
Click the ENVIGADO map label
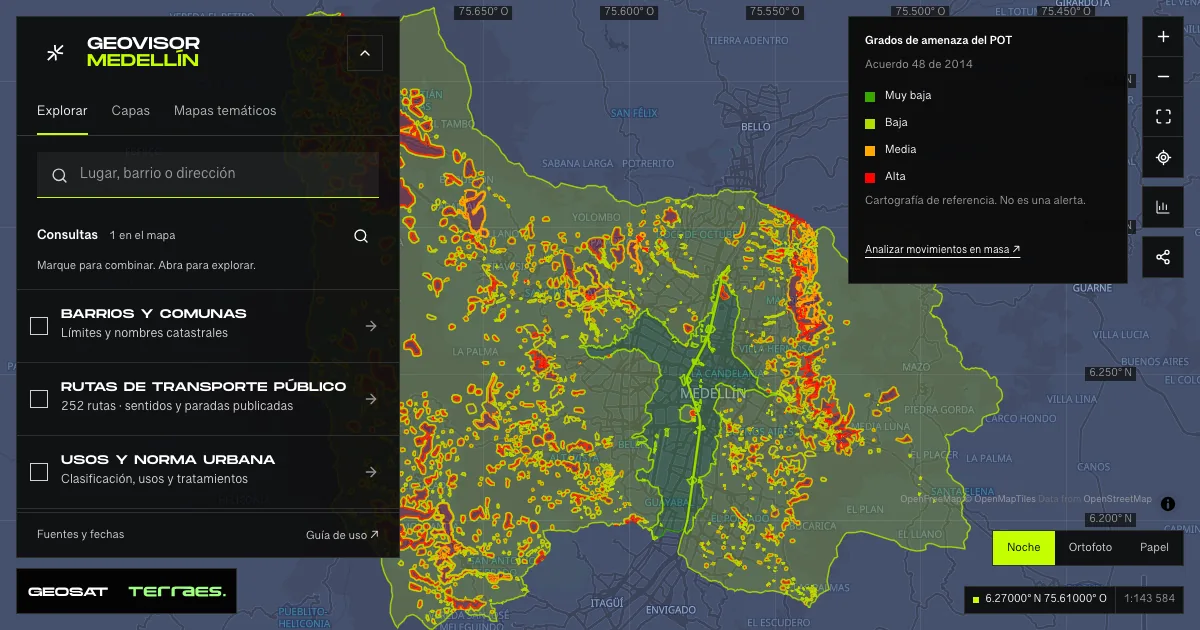671,610
